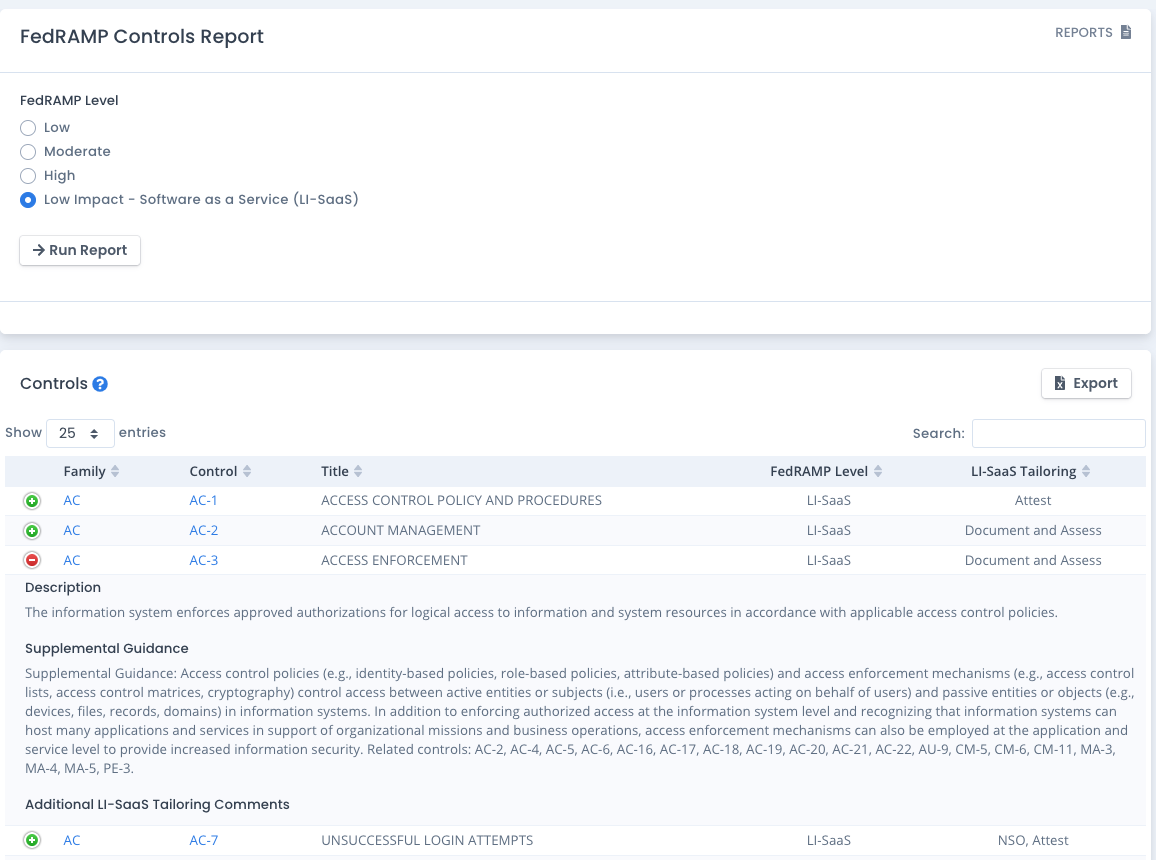Expand the AC-1 row with green plus

[x=32, y=501]
